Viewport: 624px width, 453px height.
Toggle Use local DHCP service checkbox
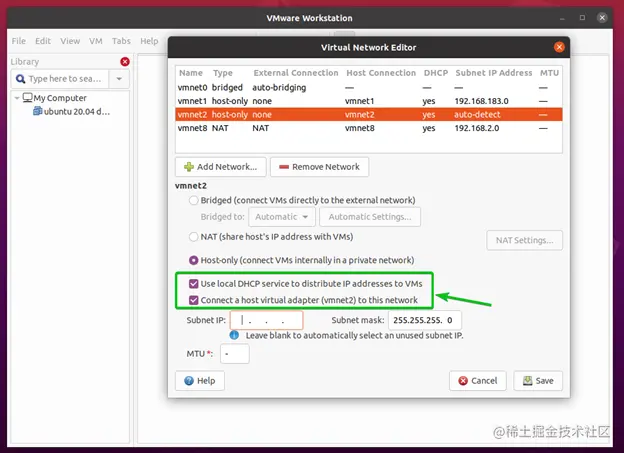[194, 284]
